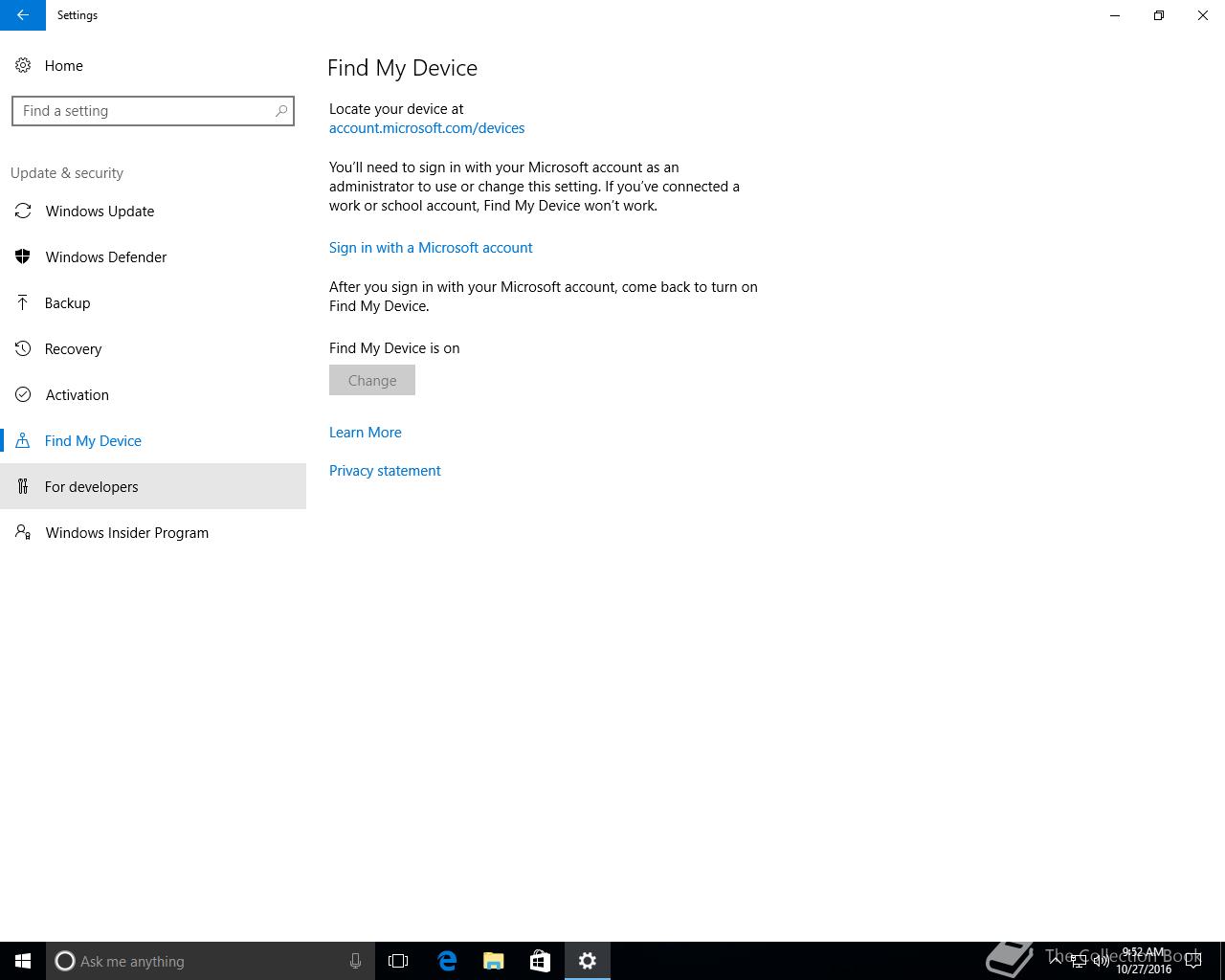Activate Cortana microphone voice input
This screenshot has width=1225, height=980.
(355, 961)
